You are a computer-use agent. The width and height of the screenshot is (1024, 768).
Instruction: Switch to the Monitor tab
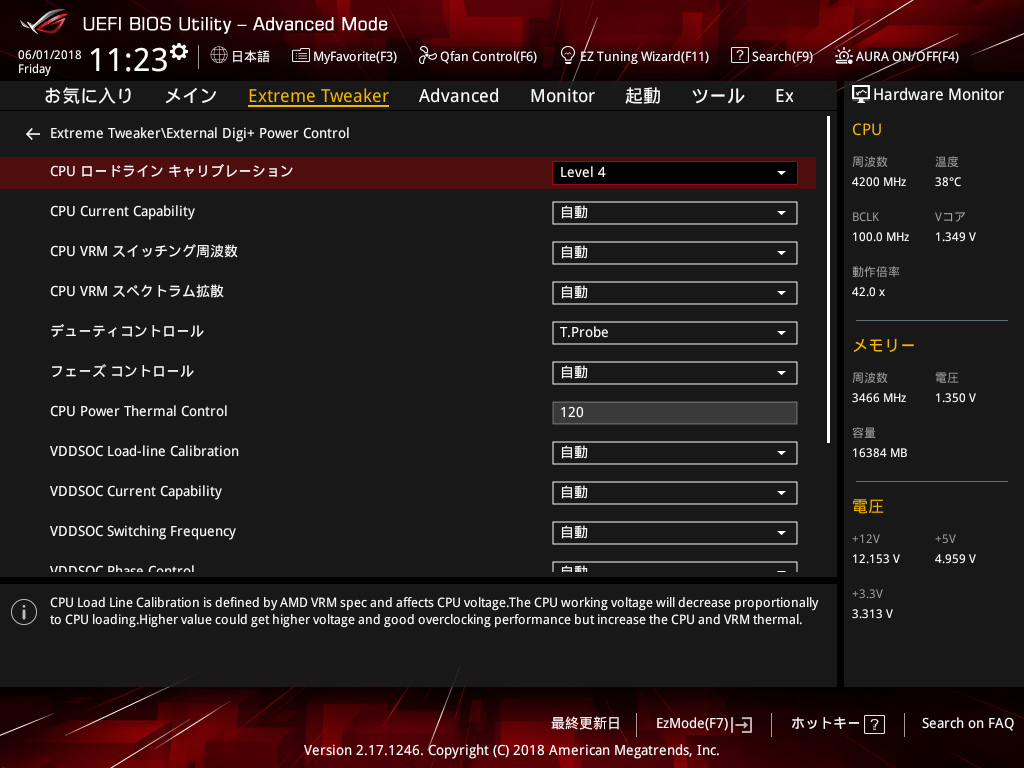pos(562,96)
